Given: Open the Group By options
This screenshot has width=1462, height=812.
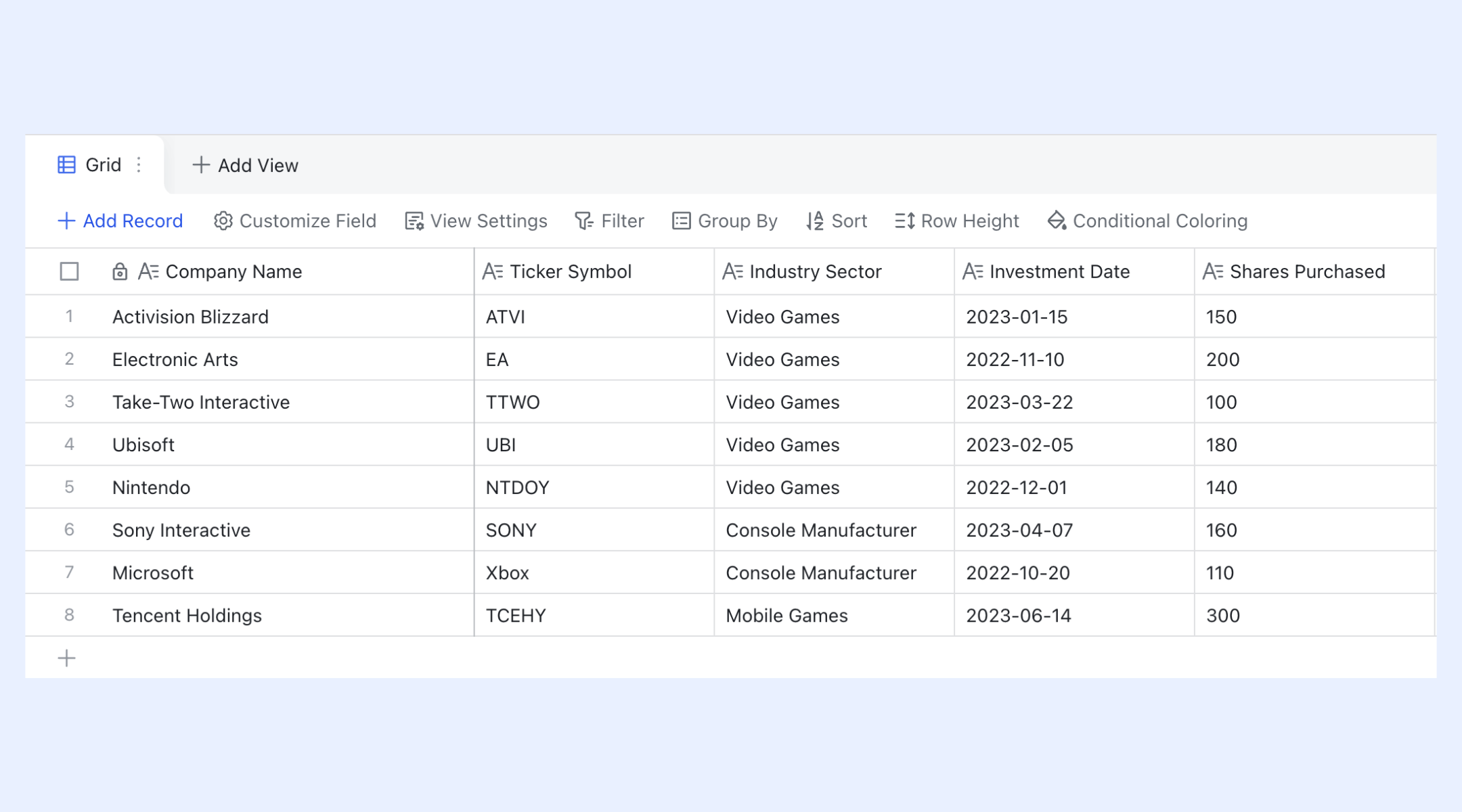Looking at the screenshot, I should 725,221.
